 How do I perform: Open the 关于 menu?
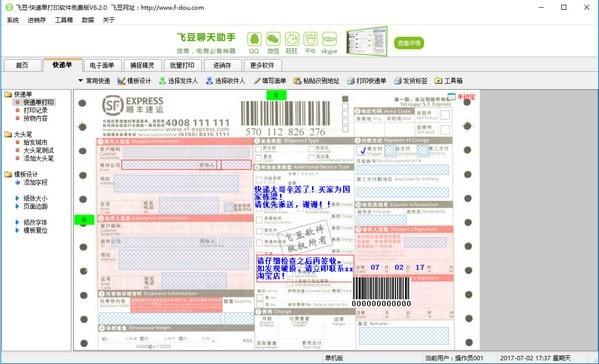(108, 20)
